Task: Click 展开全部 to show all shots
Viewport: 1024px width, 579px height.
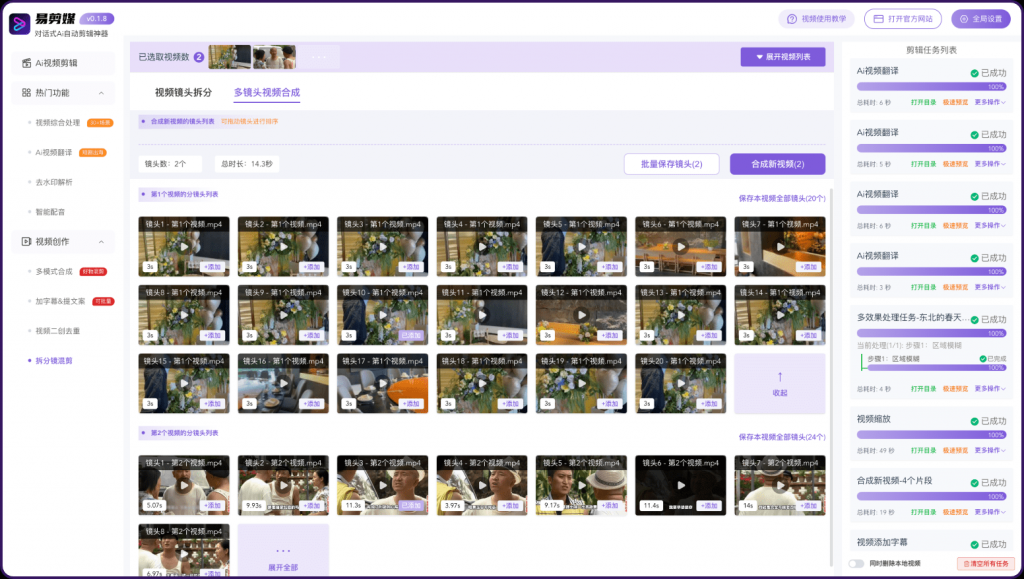Action: (283, 558)
